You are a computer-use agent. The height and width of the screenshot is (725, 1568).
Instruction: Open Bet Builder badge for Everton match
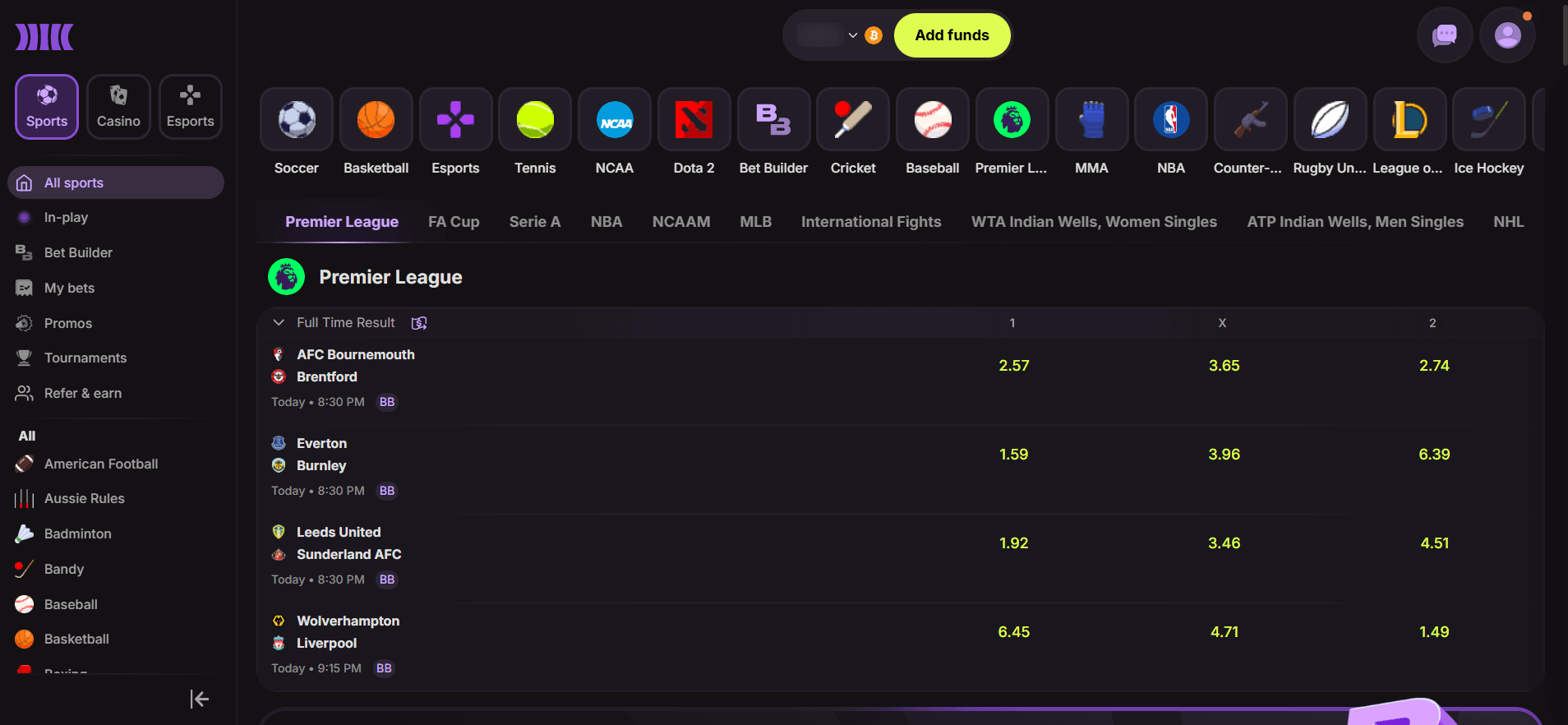387,491
